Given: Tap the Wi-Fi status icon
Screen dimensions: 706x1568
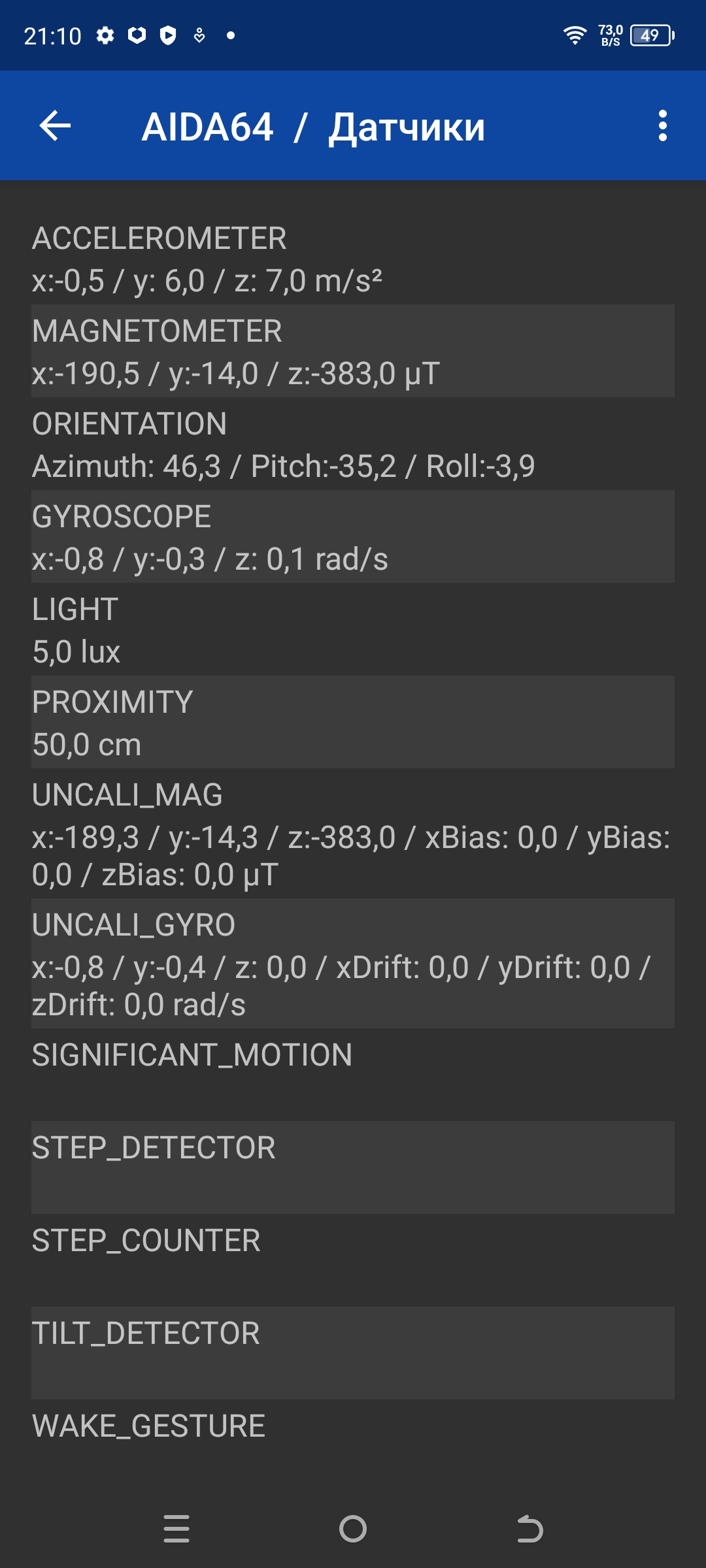Looking at the screenshot, I should 575,35.
